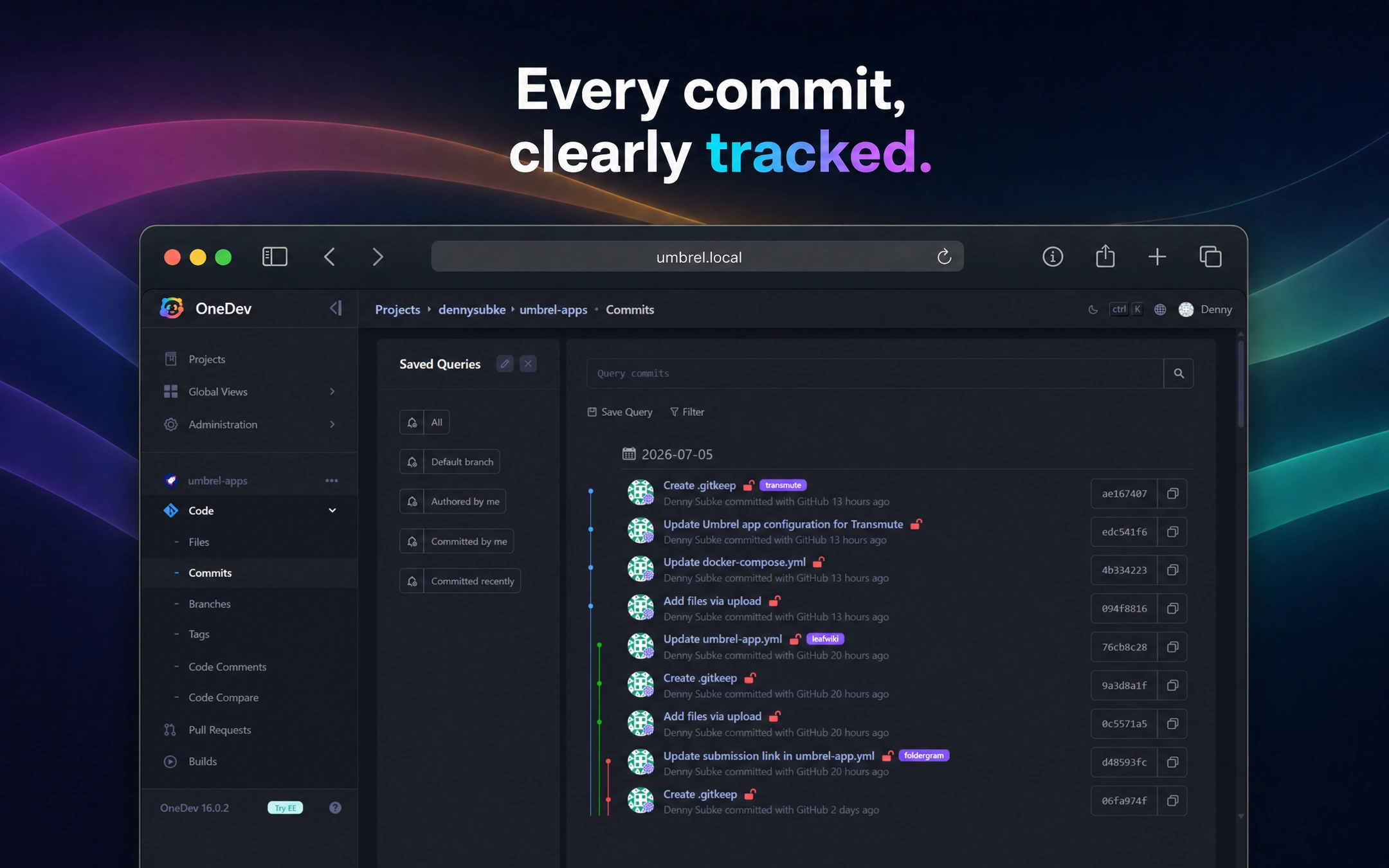Toggle watch bell for Authored by me
Viewport: 1389px width, 868px height.
412,502
